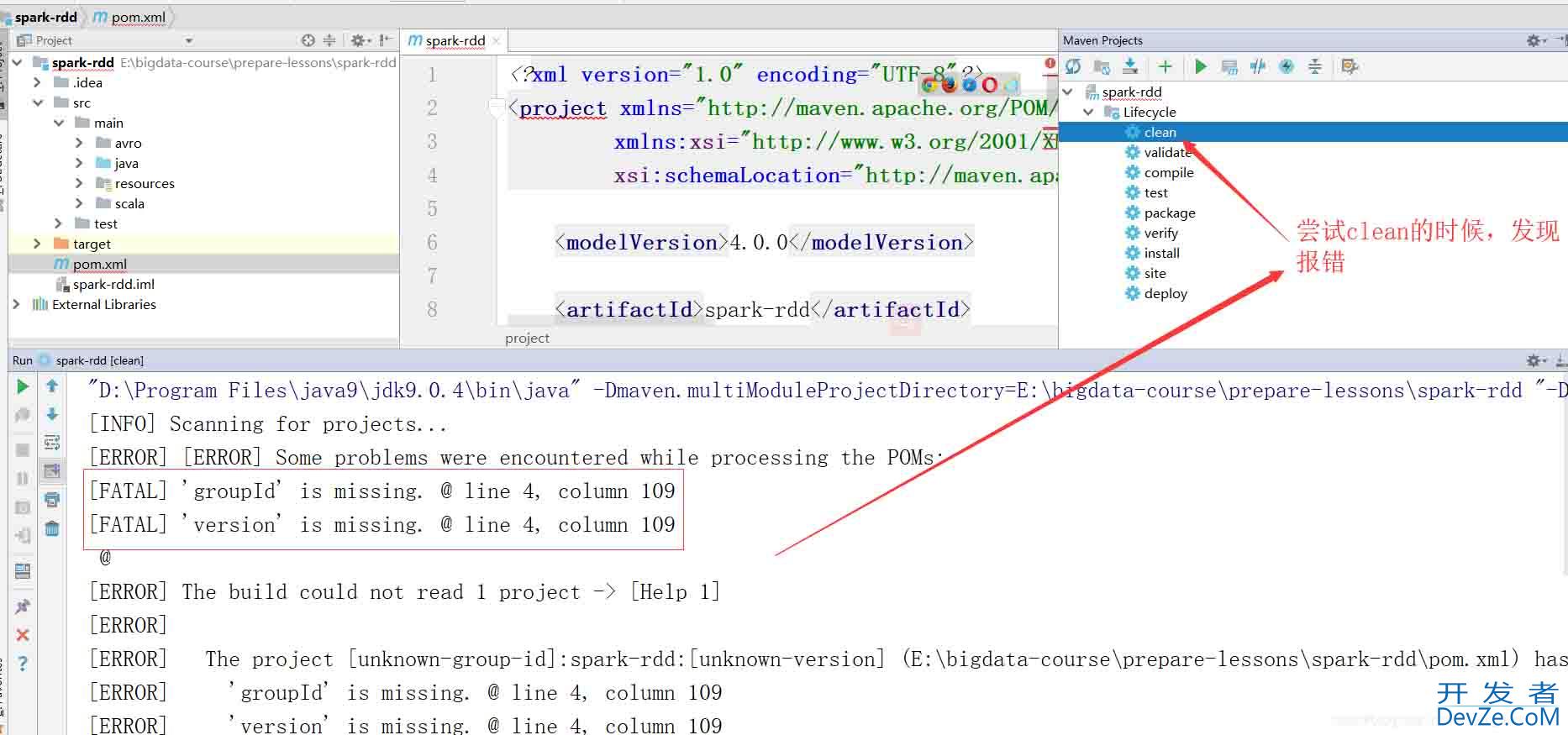Expand the avro folder
This screenshot has height=735, width=1568.
pos(79,143)
